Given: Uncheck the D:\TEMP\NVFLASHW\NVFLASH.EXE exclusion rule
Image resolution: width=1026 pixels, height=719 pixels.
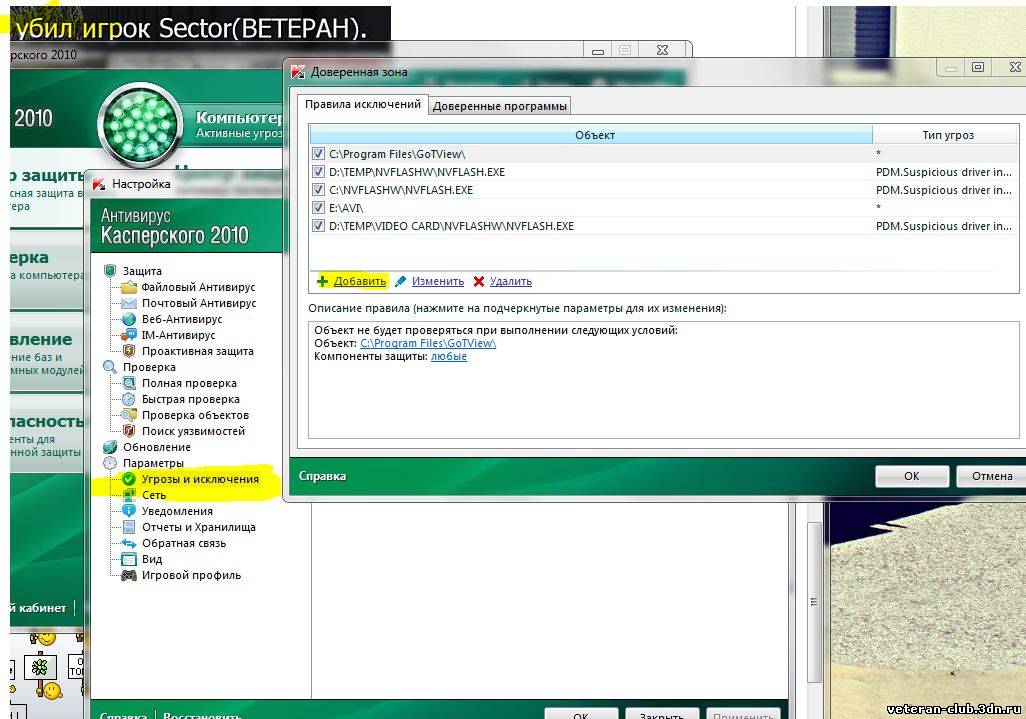Looking at the screenshot, I should click(x=318, y=171).
